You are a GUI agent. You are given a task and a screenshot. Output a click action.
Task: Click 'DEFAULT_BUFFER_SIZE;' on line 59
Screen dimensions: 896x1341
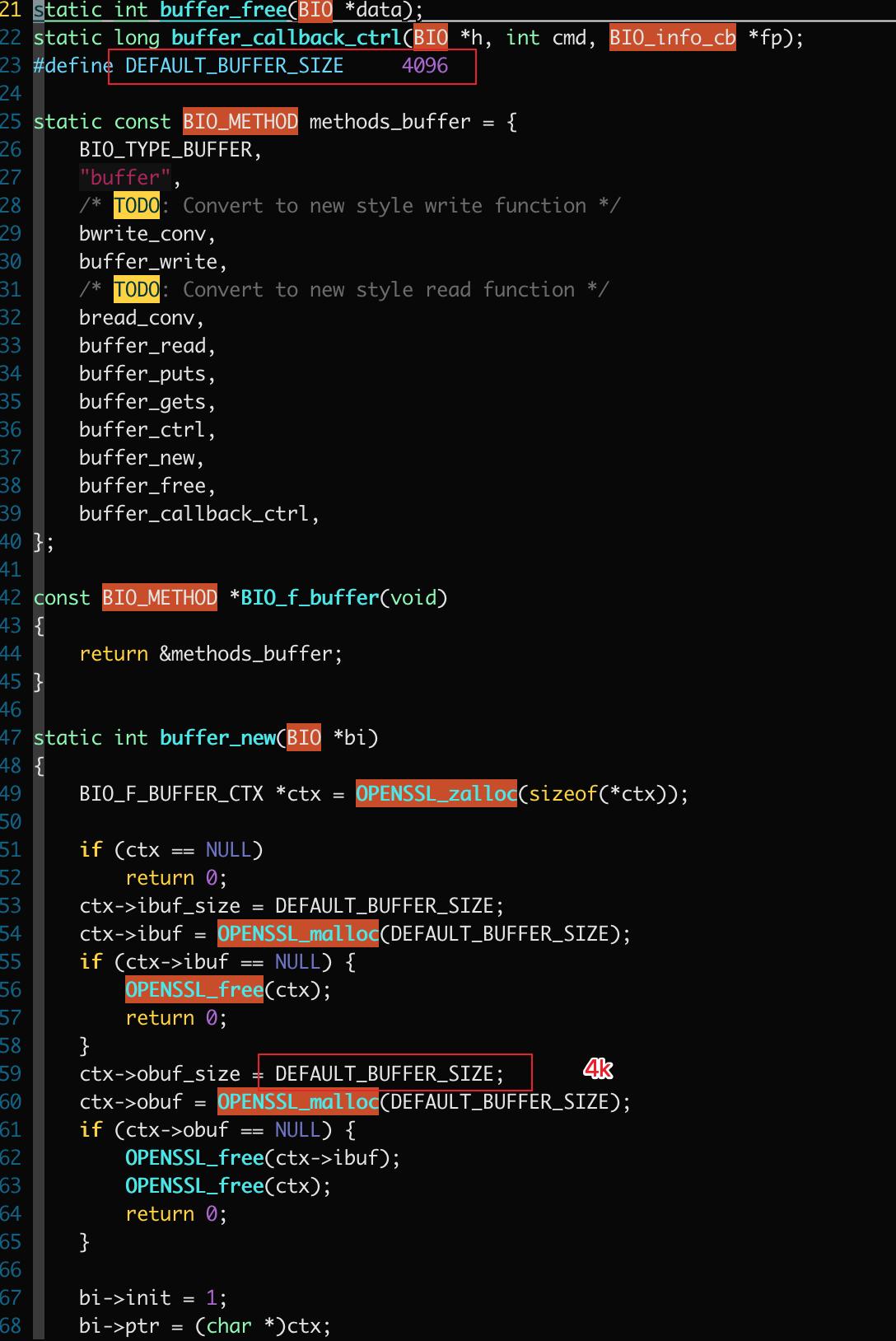tap(390, 1074)
